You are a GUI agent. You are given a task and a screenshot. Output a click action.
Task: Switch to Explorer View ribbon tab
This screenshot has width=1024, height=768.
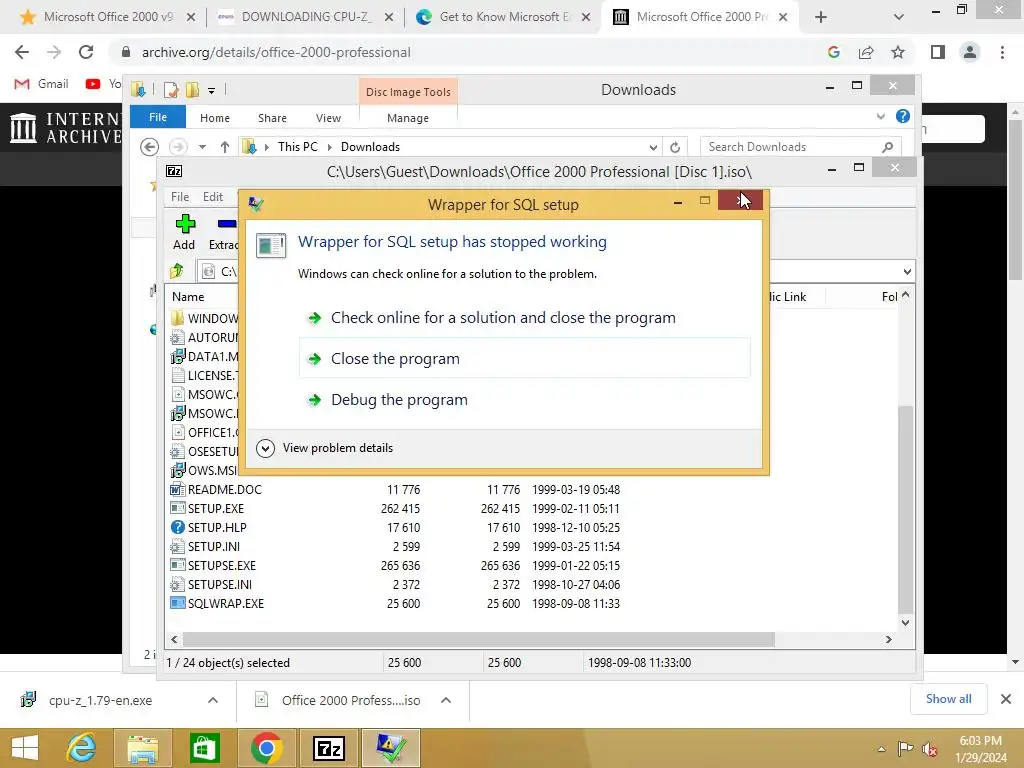coord(328,118)
